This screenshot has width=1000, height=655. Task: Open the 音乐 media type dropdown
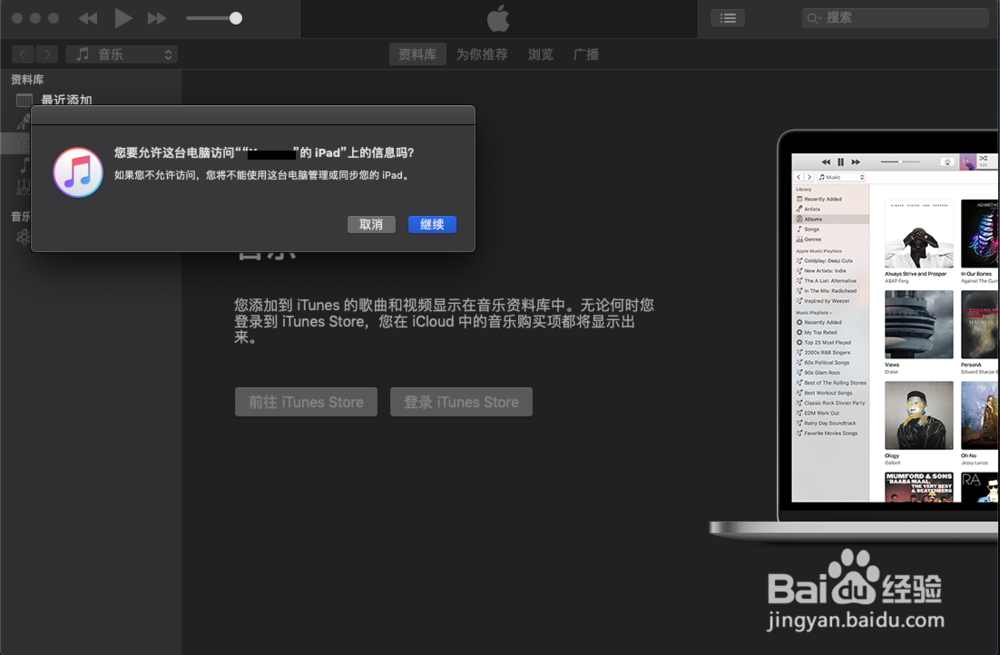[x=122, y=54]
